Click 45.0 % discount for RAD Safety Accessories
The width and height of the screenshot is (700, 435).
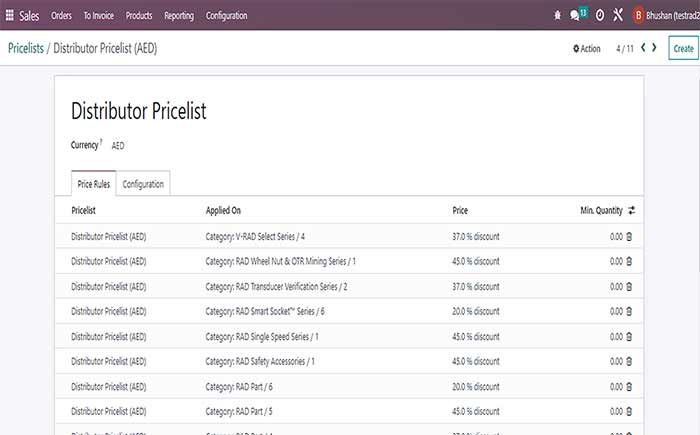click(475, 361)
